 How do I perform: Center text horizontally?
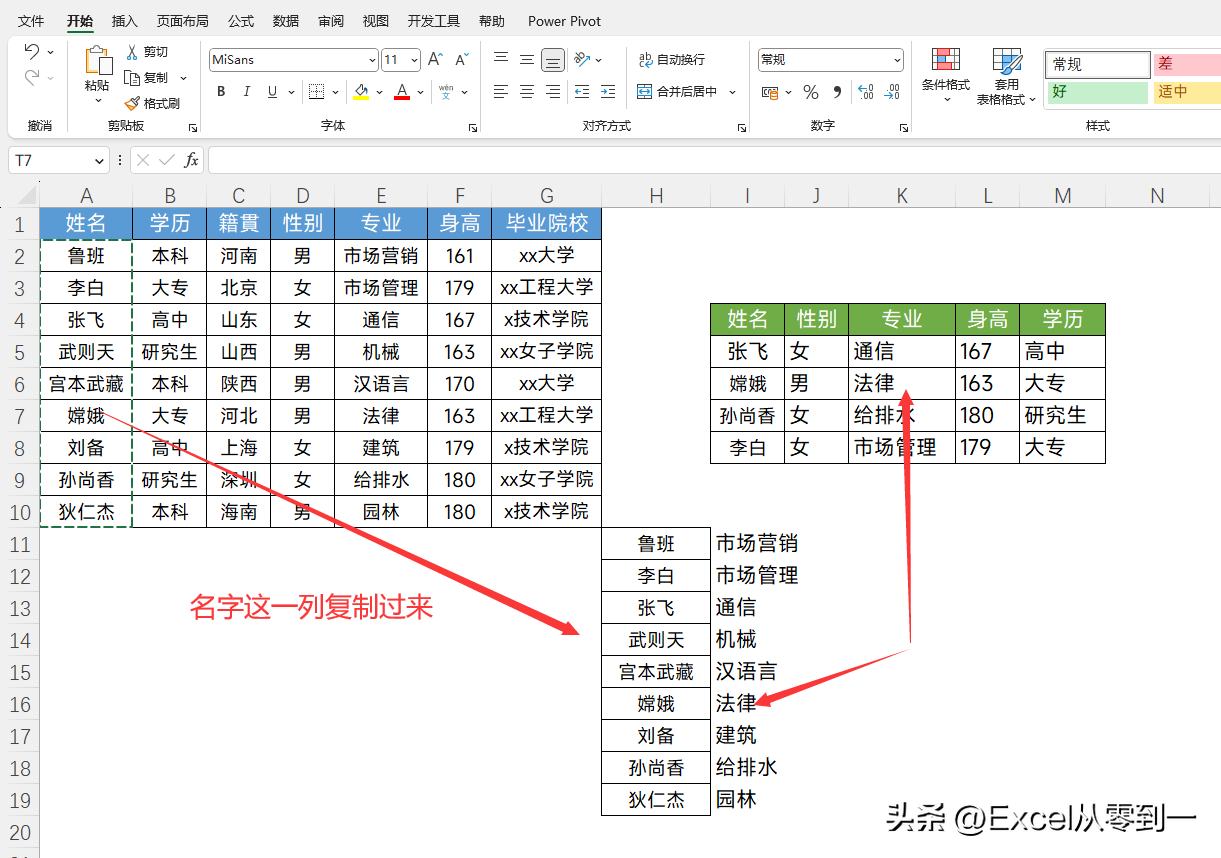(x=527, y=92)
